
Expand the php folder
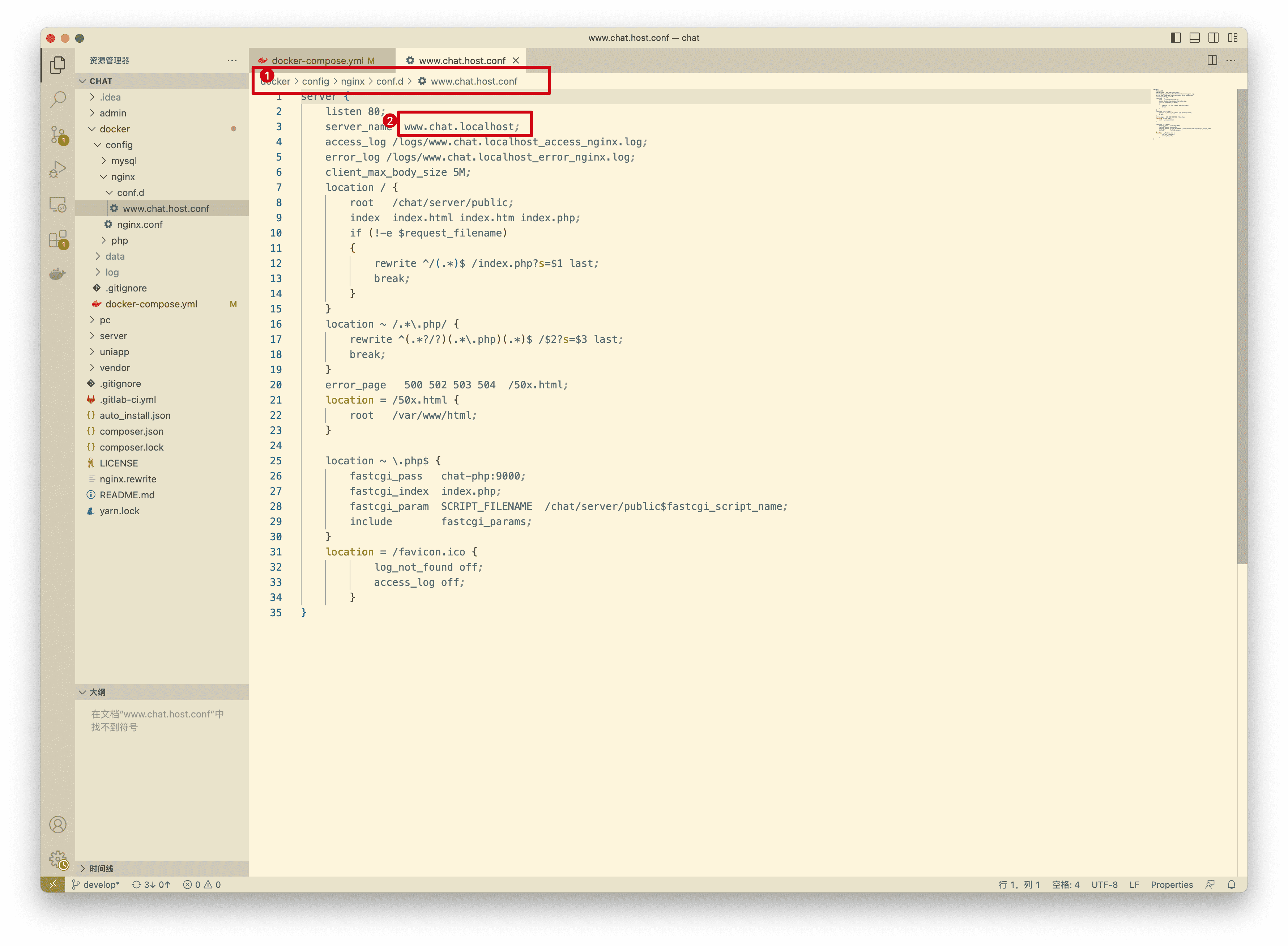click(162, 240)
